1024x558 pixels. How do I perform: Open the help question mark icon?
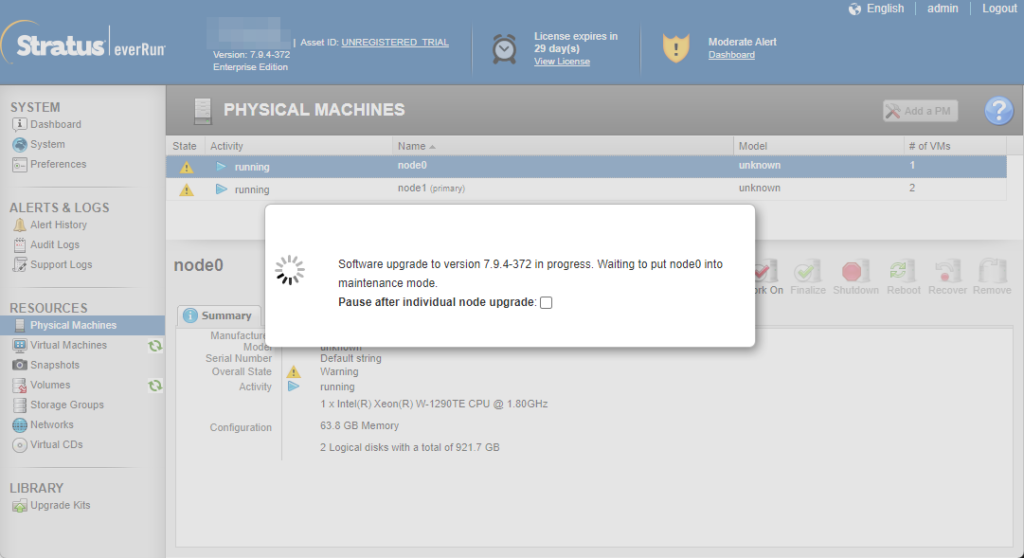(999, 110)
